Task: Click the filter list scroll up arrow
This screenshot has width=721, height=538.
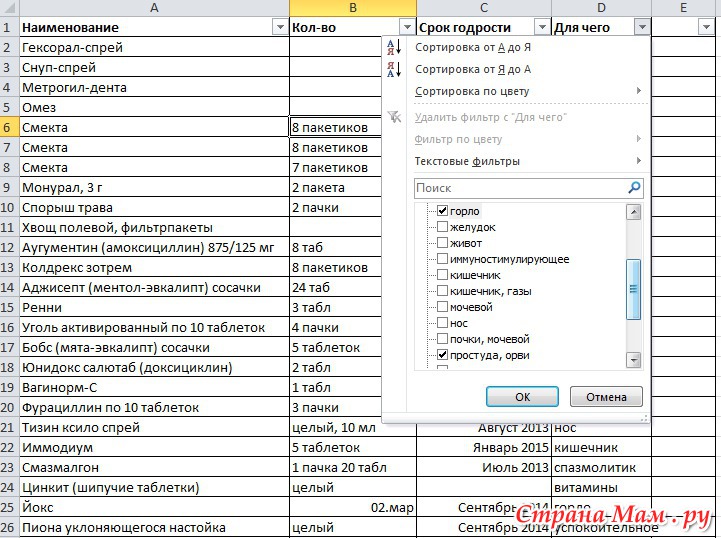Action: (x=634, y=212)
